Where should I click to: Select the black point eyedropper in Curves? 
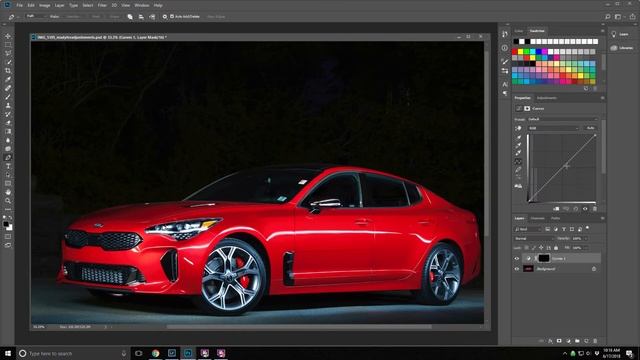[x=518, y=138]
